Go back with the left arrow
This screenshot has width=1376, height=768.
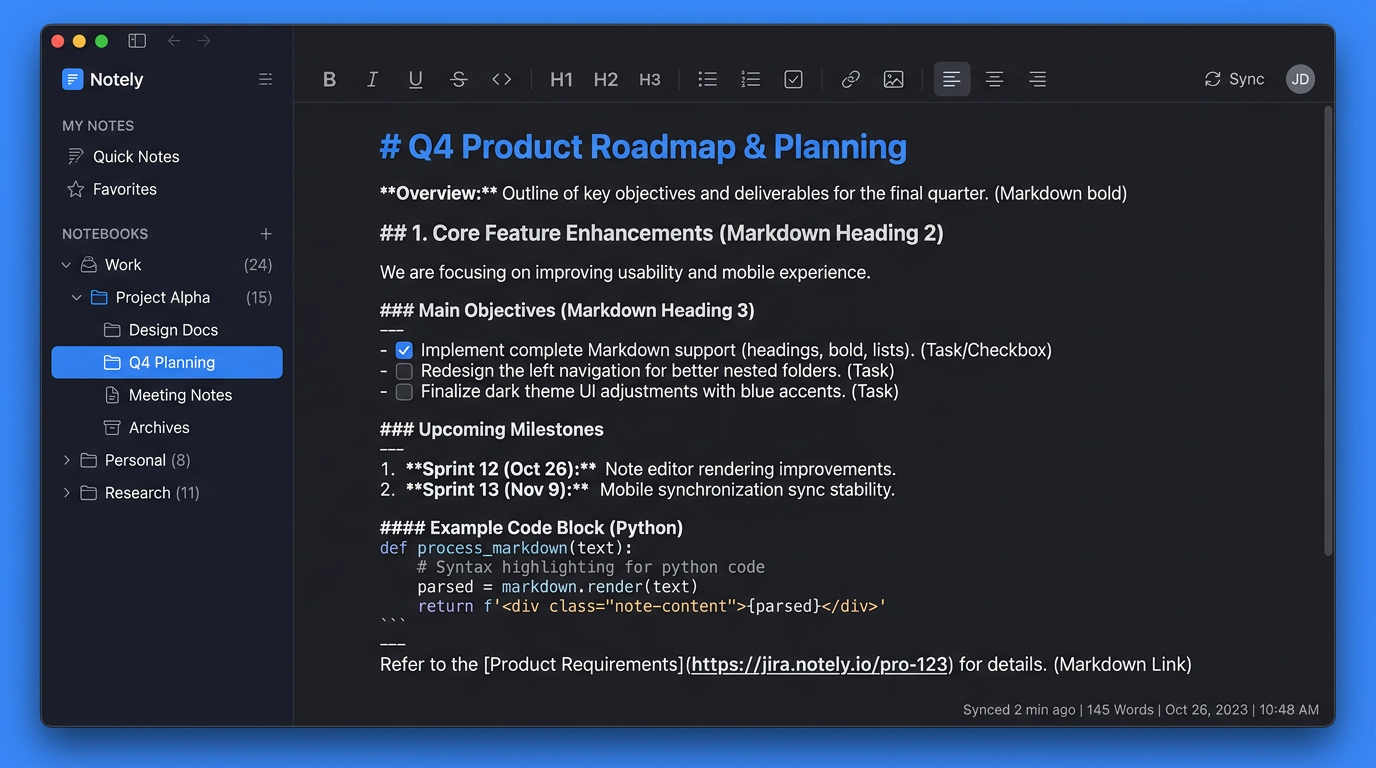tap(174, 41)
